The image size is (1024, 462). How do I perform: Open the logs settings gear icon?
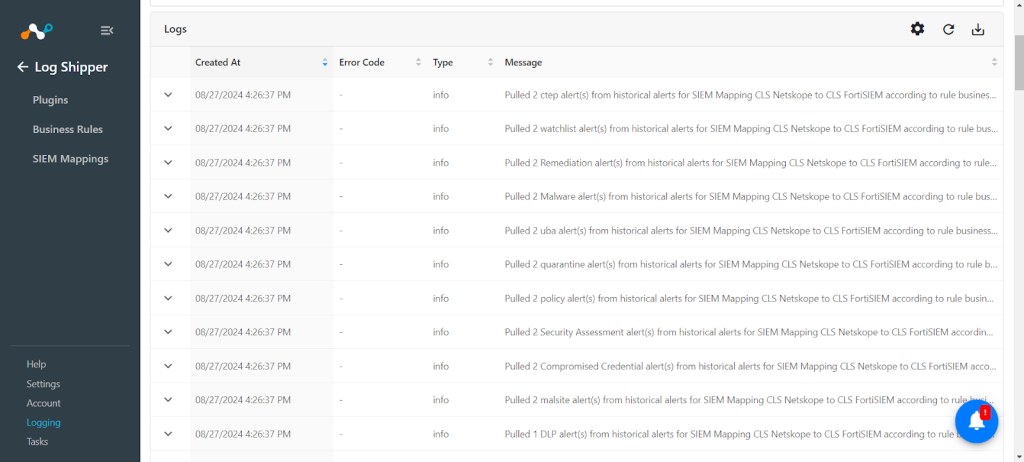tap(918, 29)
